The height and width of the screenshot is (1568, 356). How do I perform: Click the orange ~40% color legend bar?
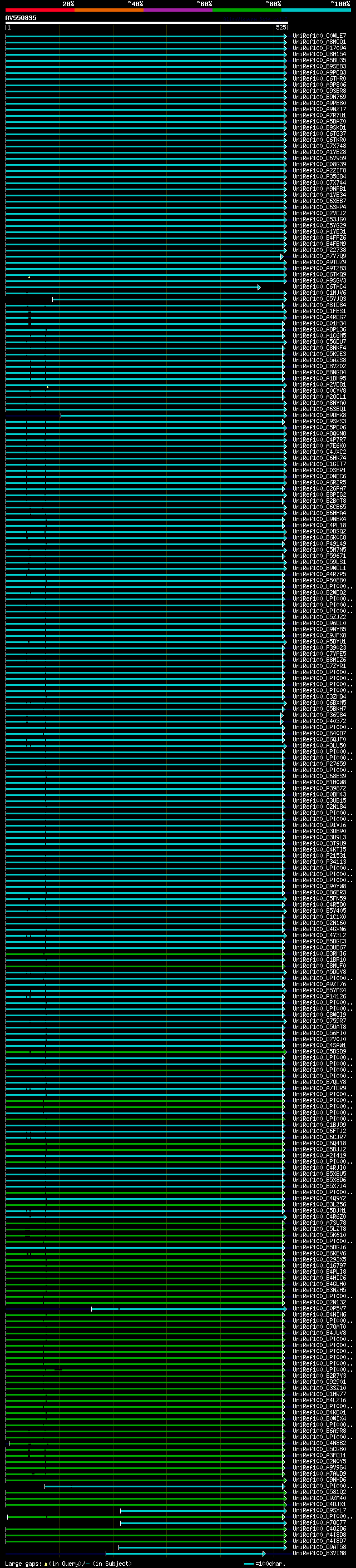(109, 10)
